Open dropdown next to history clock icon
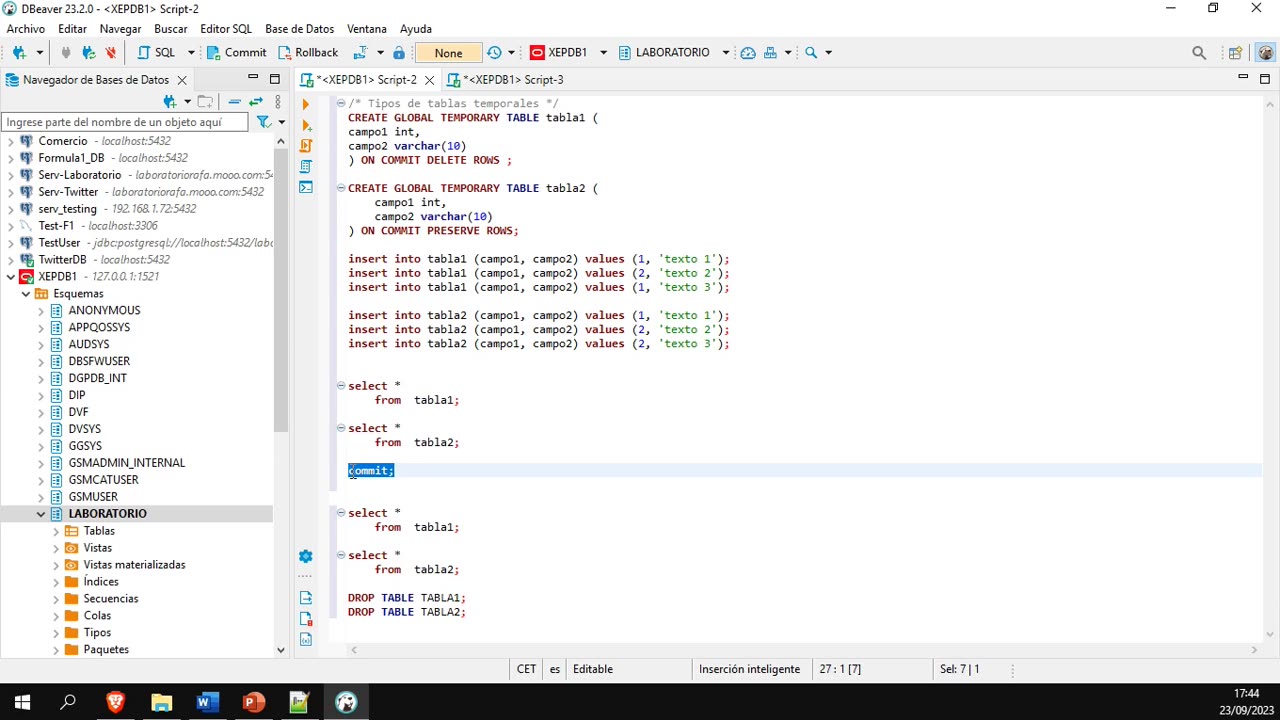This screenshot has height=720, width=1280. [x=511, y=52]
